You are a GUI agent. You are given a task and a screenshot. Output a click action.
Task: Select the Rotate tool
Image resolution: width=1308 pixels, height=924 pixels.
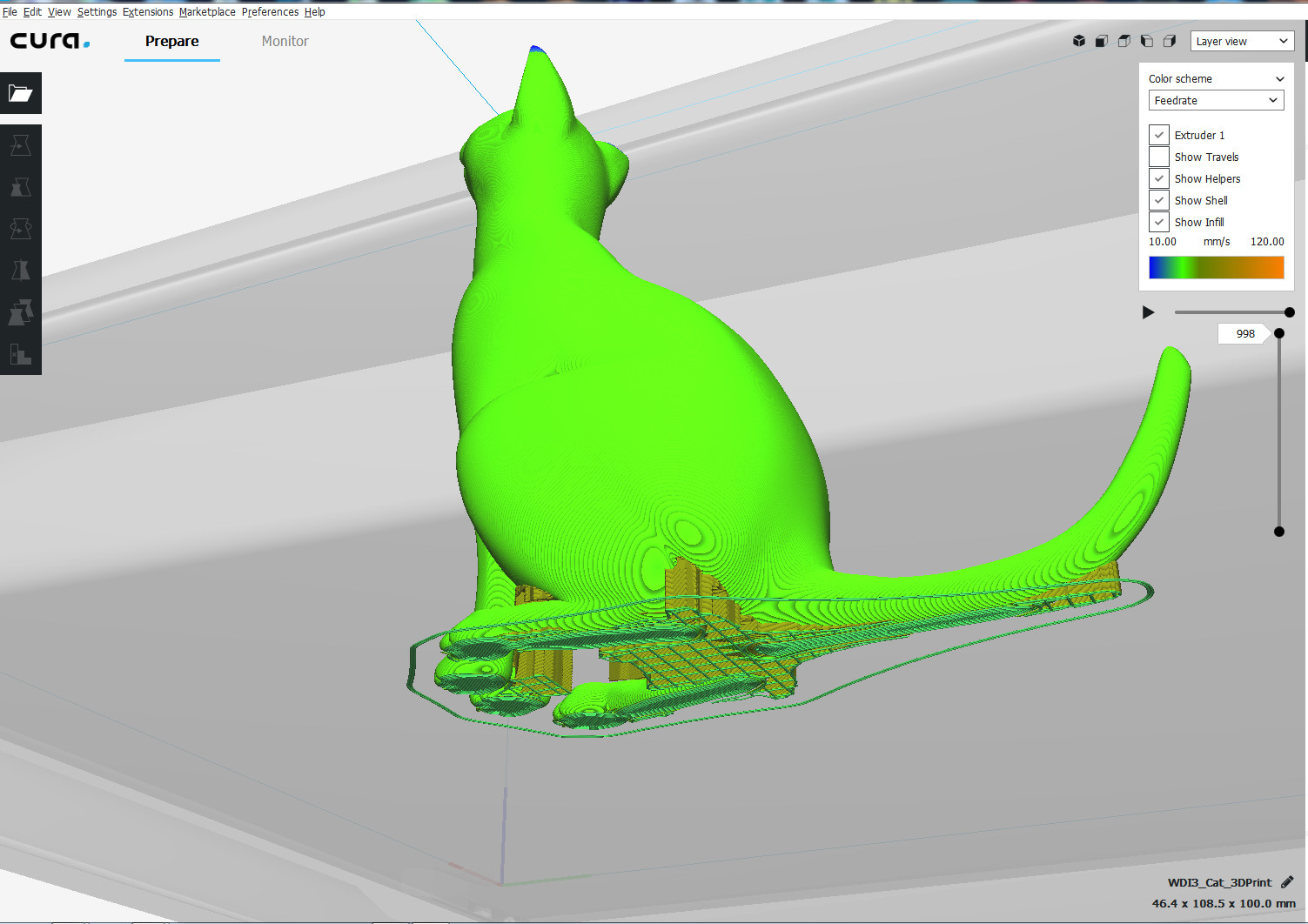coord(20,229)
